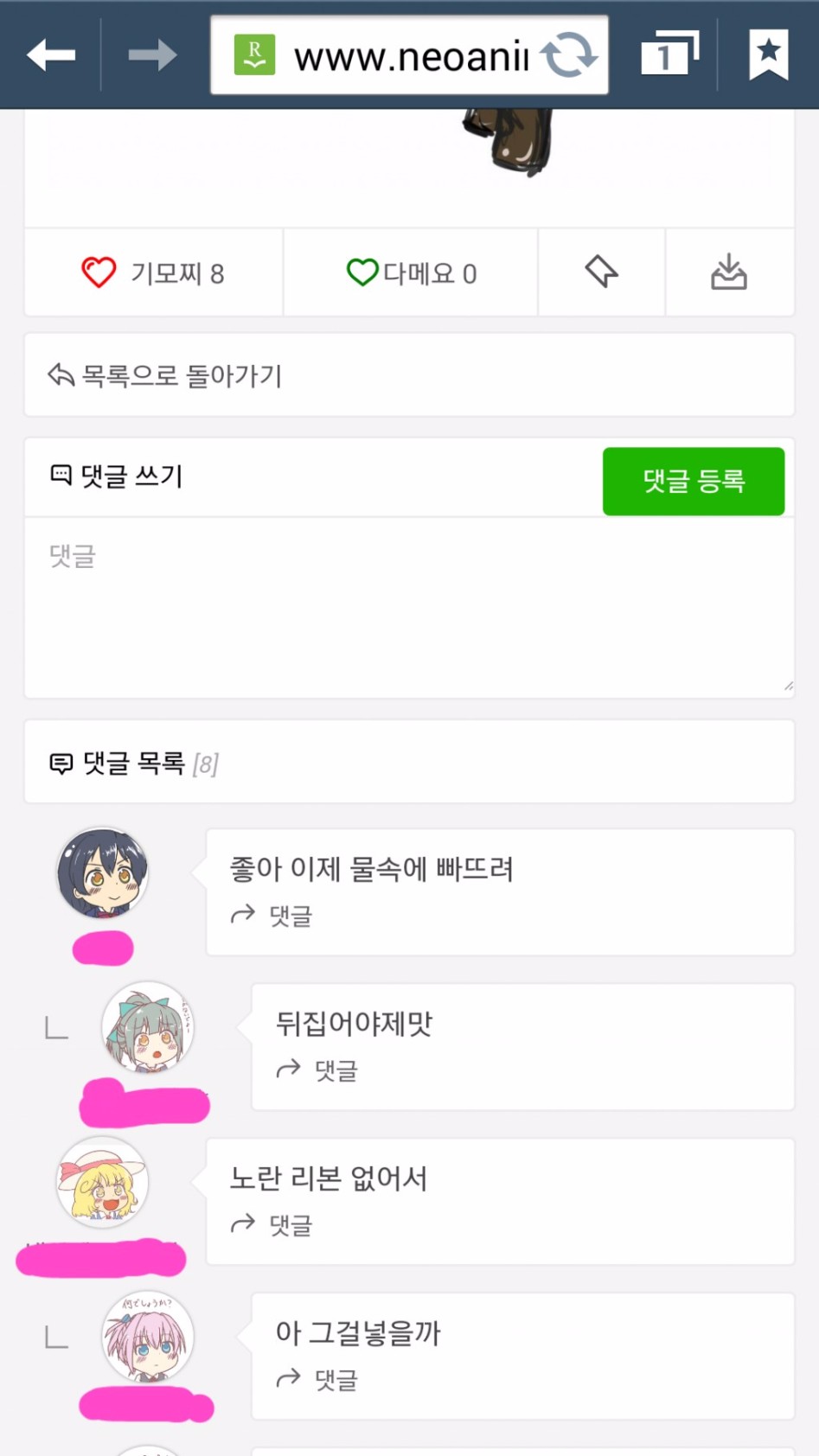Reload the page with refresh icon
Screen dimensions: 819x1456
pyautogui.click(x=568, y=54)
